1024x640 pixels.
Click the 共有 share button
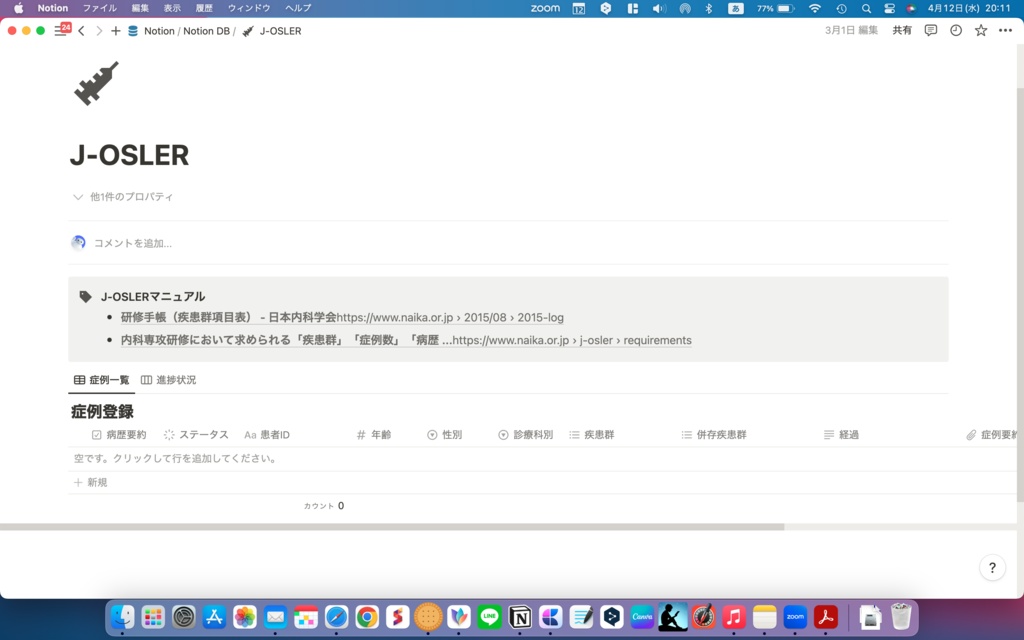(902, 31)
